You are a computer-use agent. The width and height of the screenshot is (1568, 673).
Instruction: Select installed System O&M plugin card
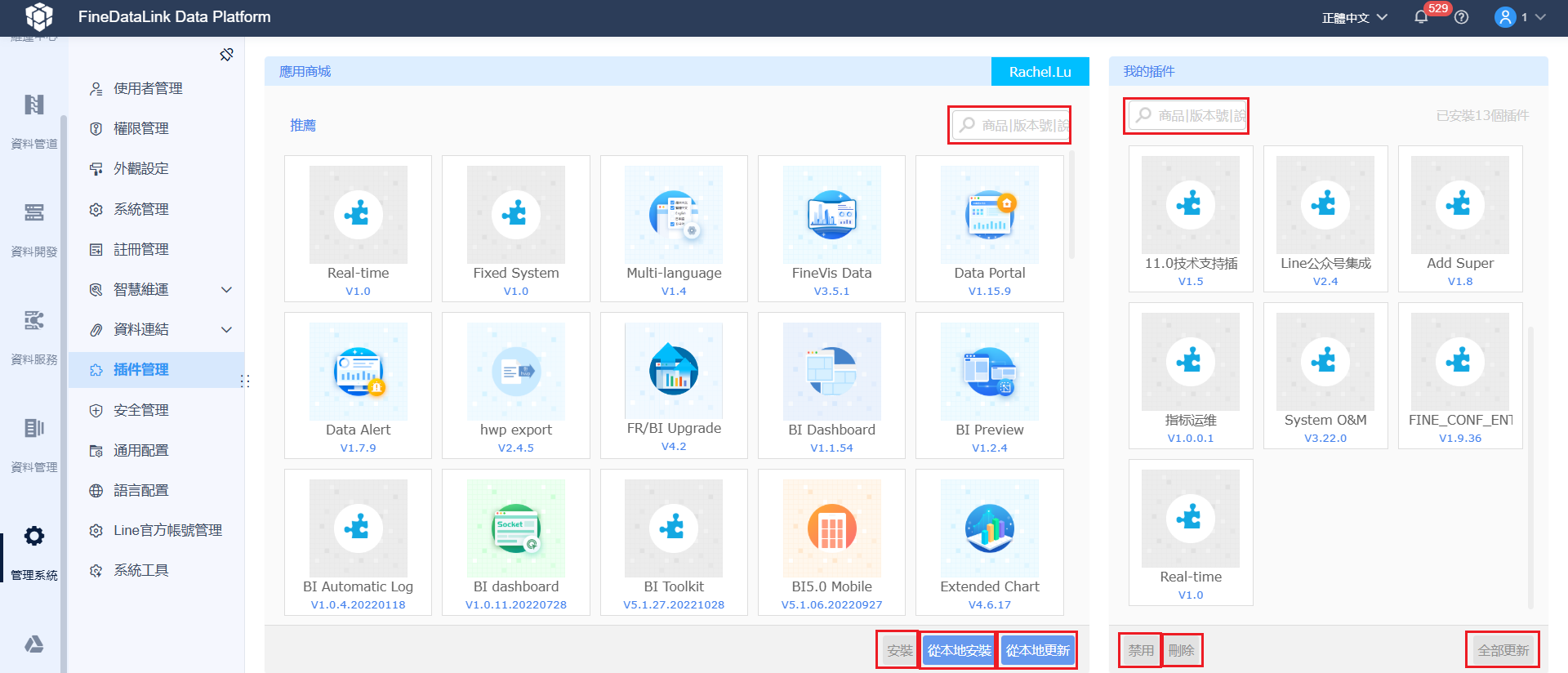point(1325,376)
